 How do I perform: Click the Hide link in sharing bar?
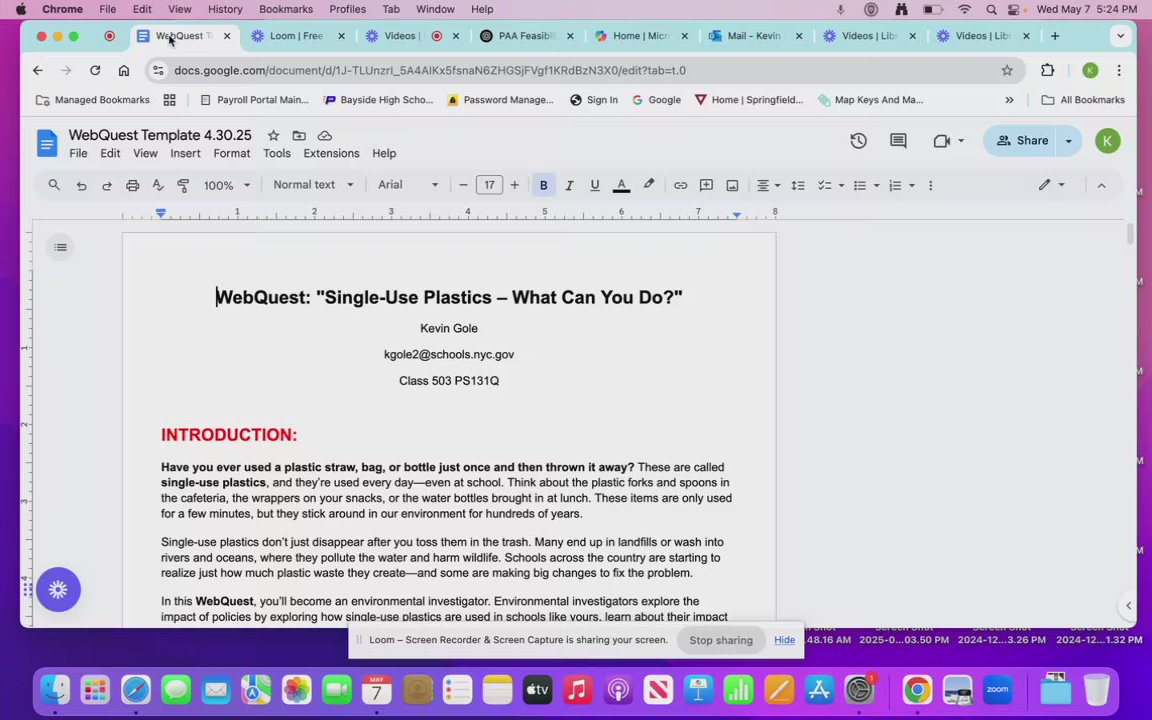point(784,640)
